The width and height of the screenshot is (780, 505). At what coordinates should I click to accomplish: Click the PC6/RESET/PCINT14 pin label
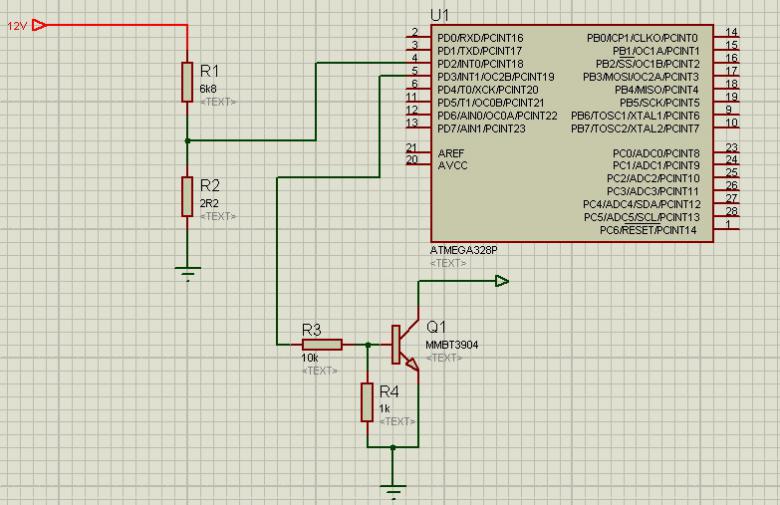click(648, 230)
